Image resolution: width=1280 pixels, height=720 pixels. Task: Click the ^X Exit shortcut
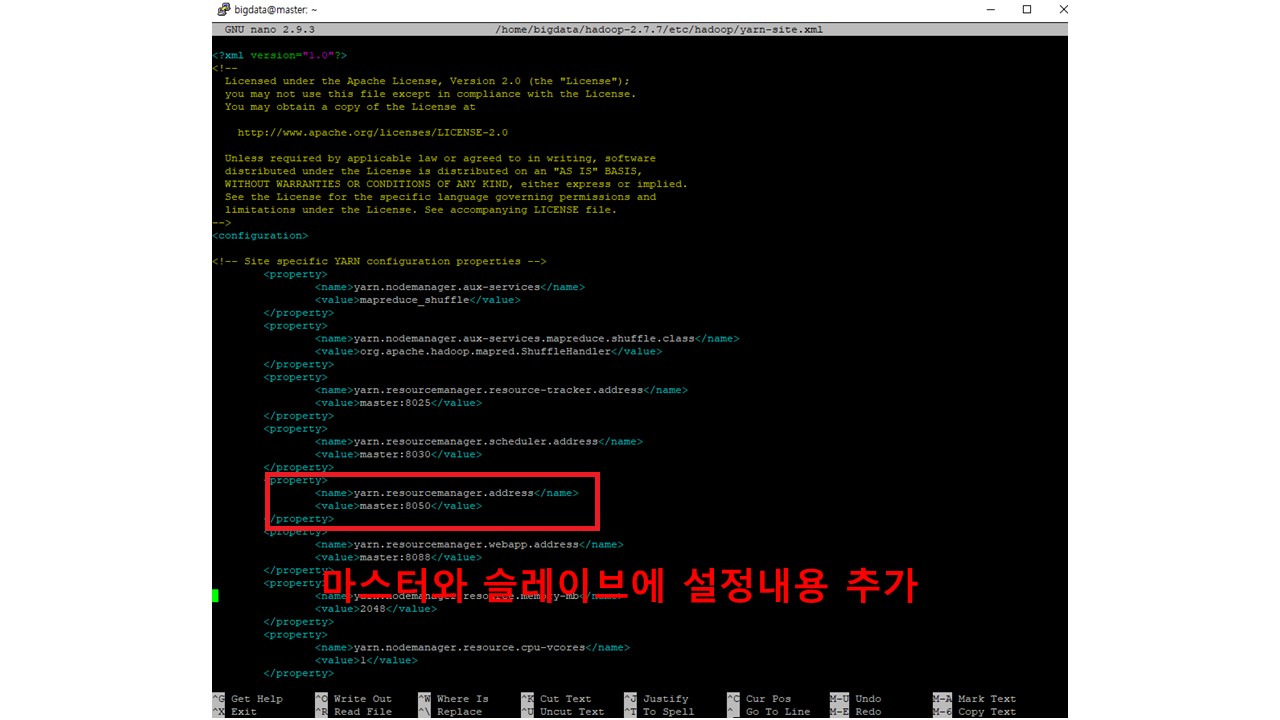click(235, 712)
